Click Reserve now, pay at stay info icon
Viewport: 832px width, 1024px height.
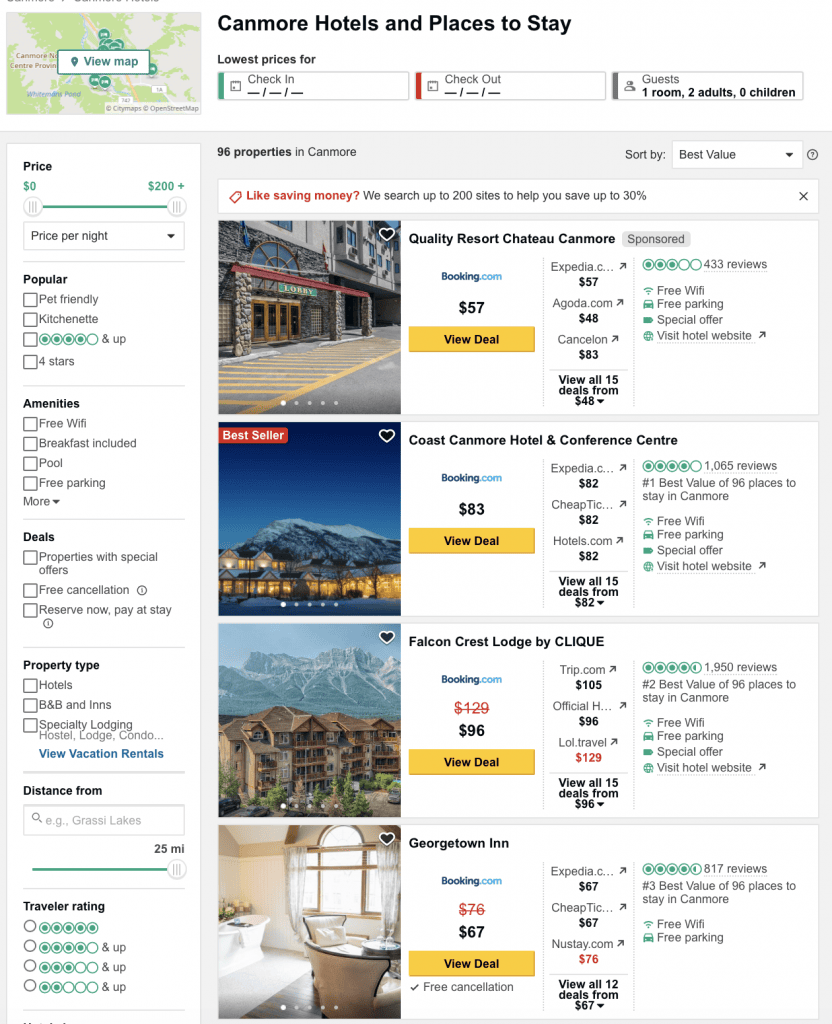coord(47,624)
